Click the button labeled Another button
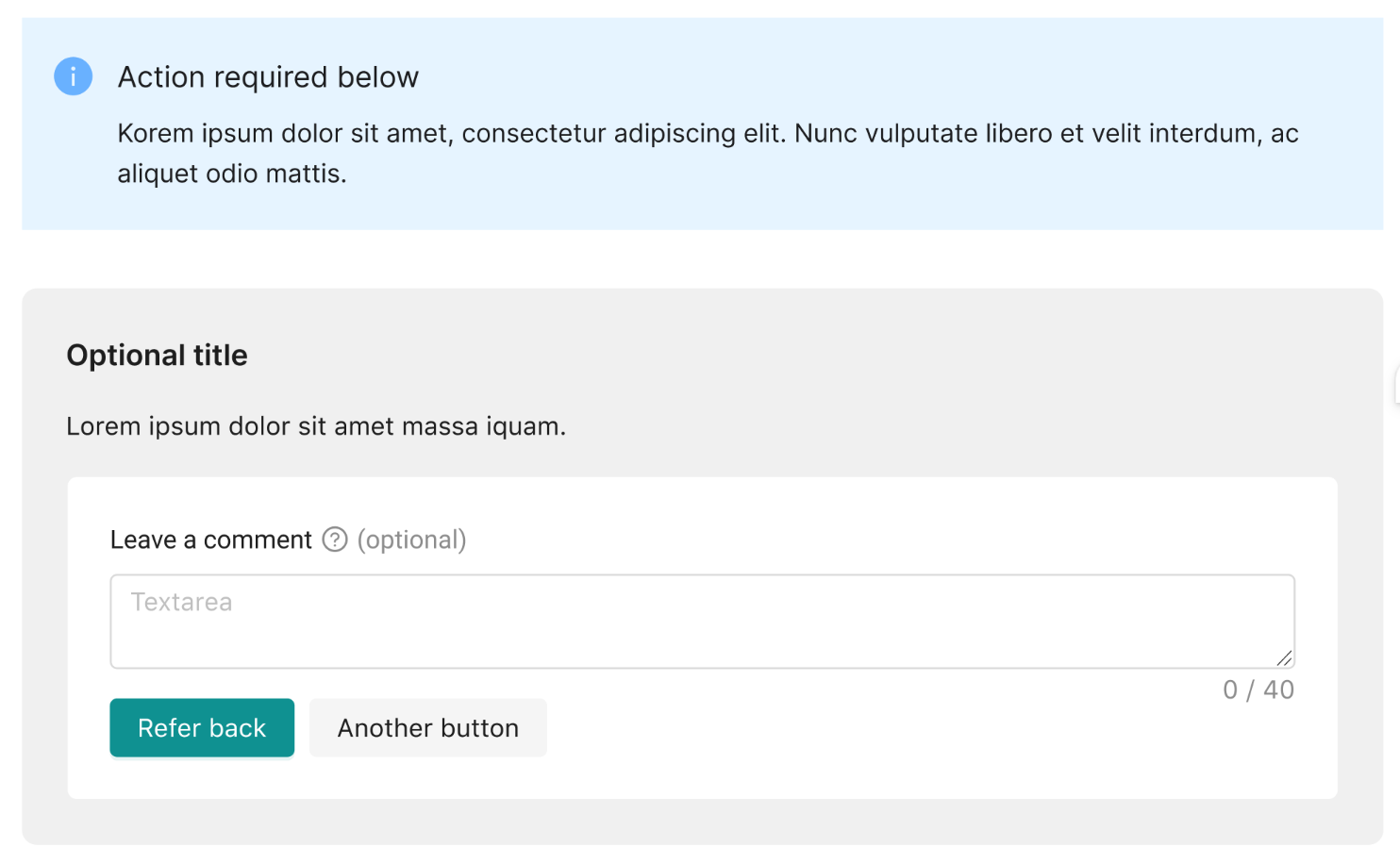The width and height of the screenshot is (1400, 864). click(427, 728)
